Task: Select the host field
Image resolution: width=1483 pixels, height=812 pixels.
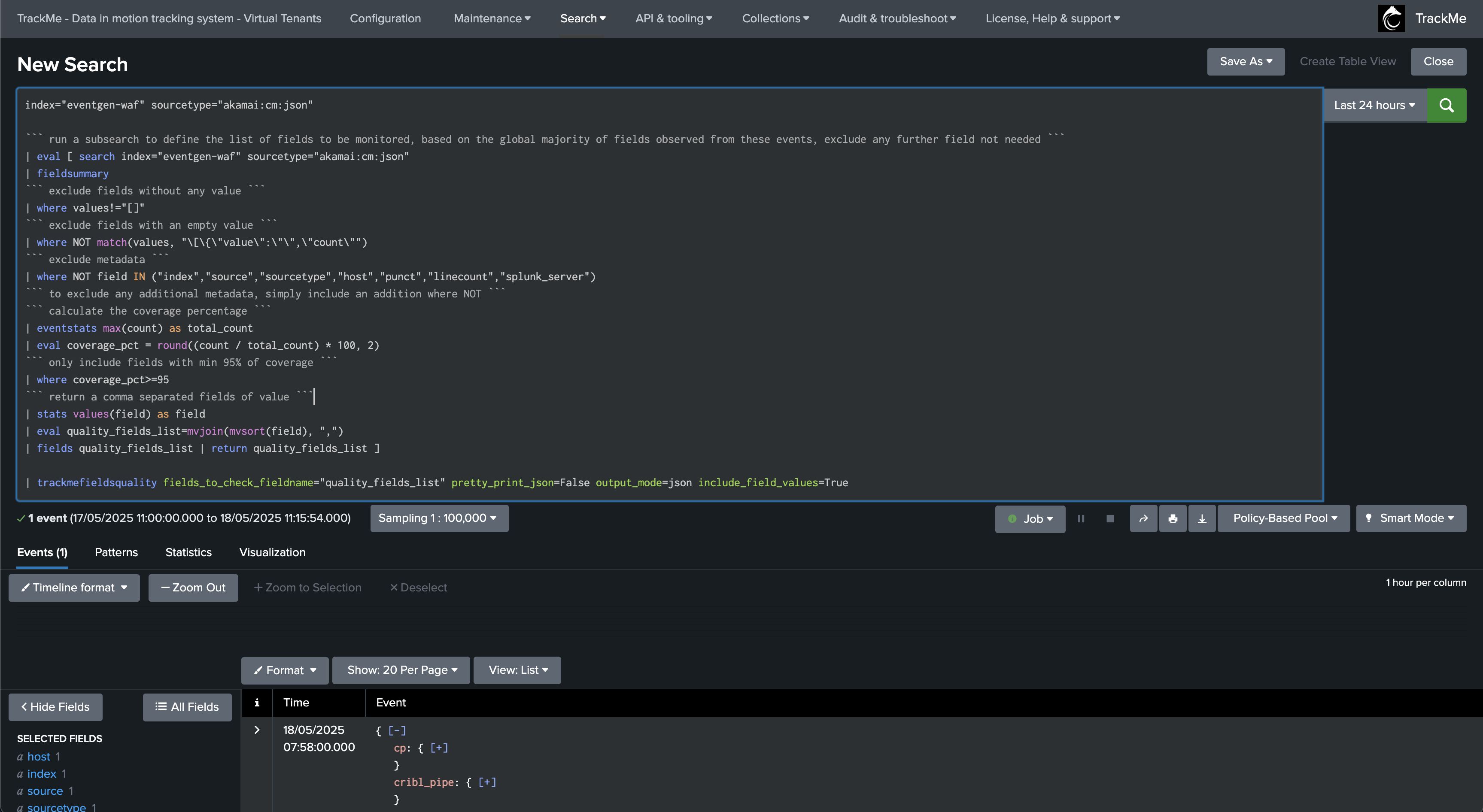Action: point(39,757)
